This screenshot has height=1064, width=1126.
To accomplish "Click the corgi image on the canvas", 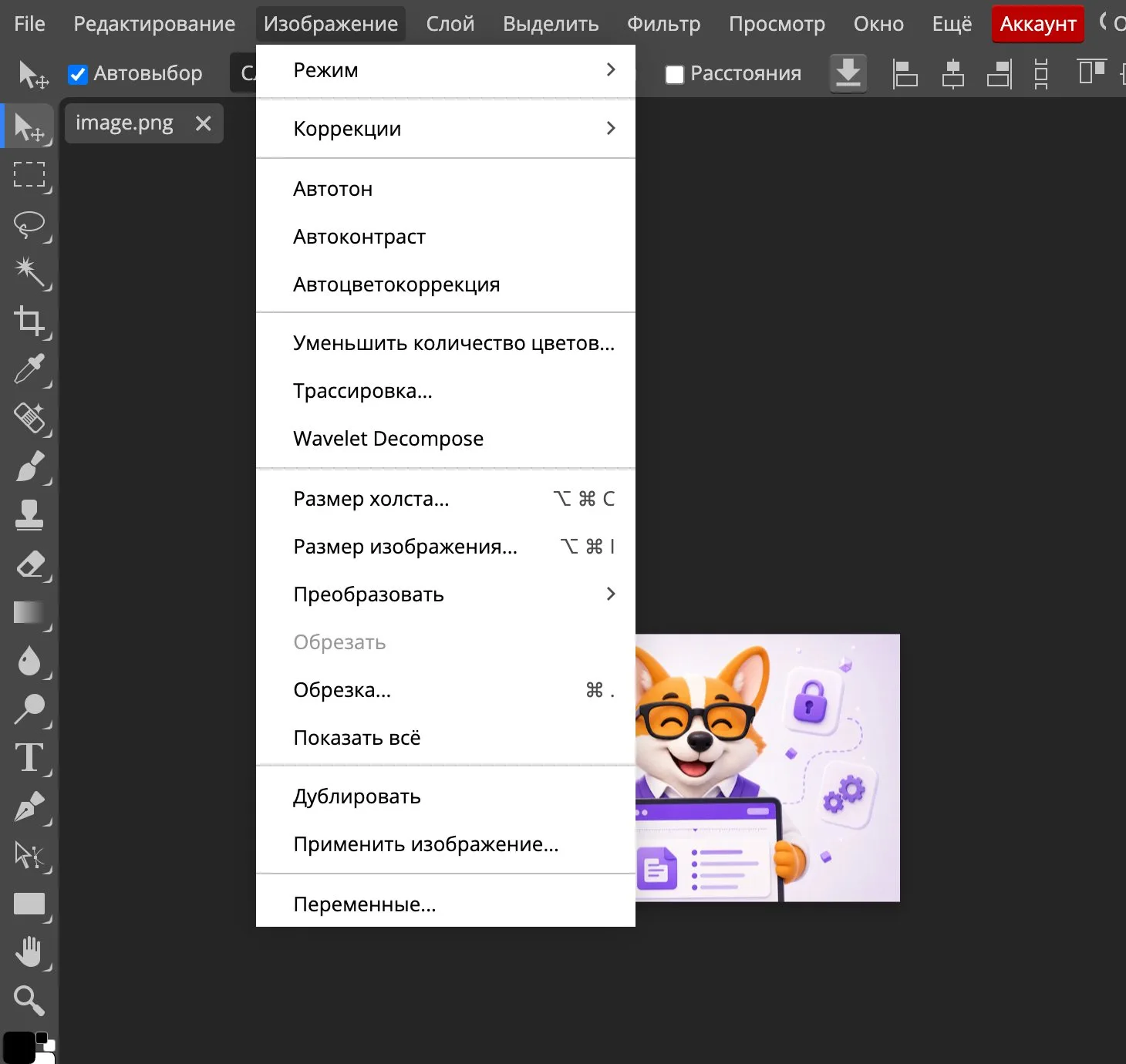I will (767, 768).
